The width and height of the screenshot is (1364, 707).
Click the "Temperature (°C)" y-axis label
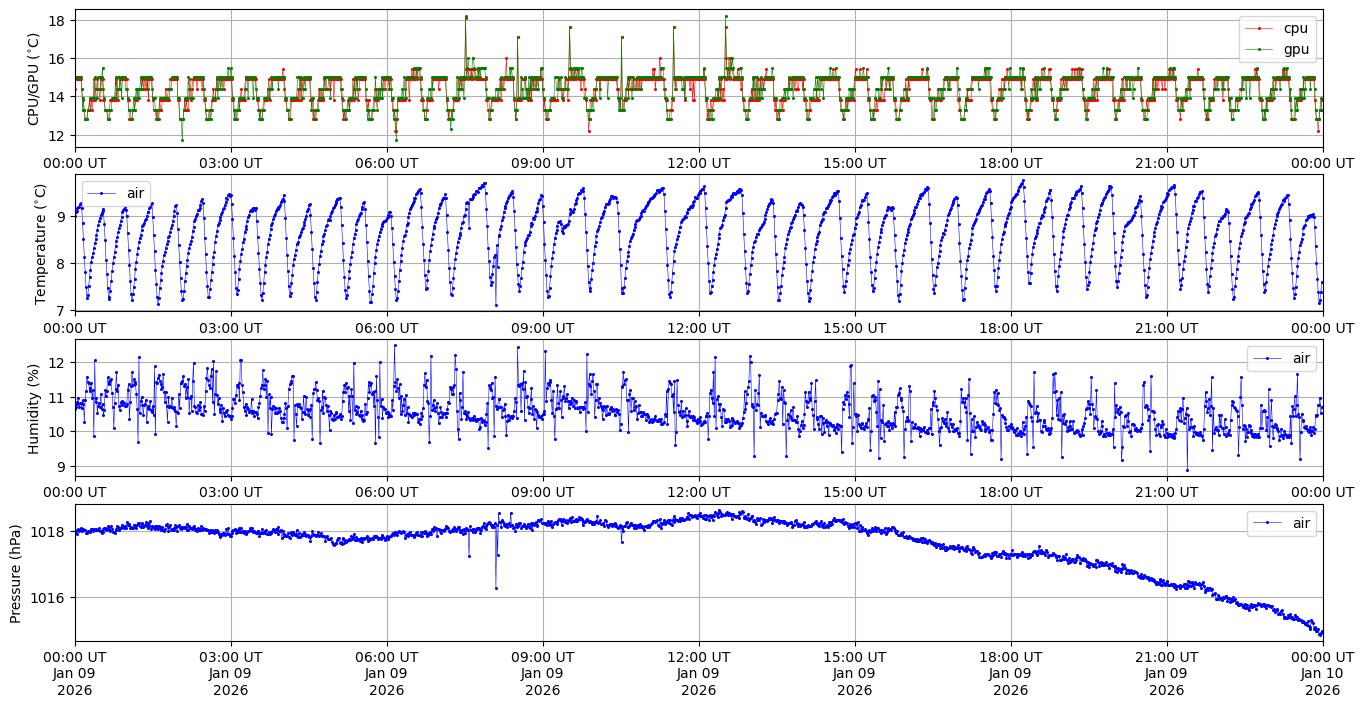point(40,243)
